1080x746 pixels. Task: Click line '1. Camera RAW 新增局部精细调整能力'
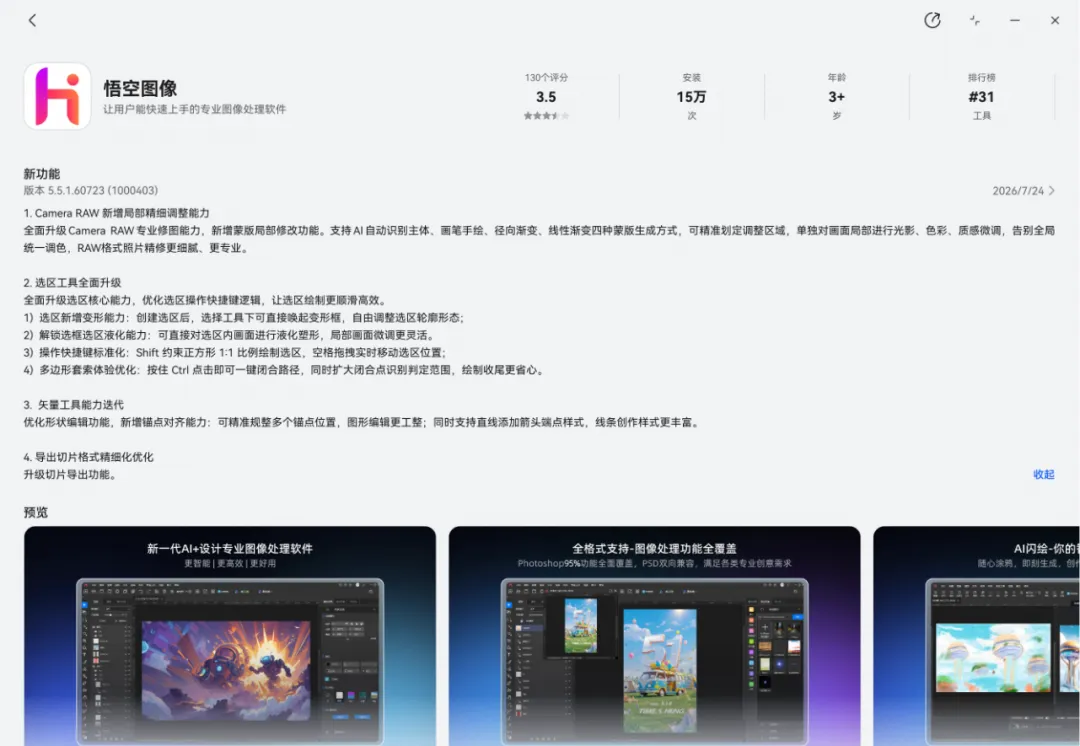[x=116, y=213]
